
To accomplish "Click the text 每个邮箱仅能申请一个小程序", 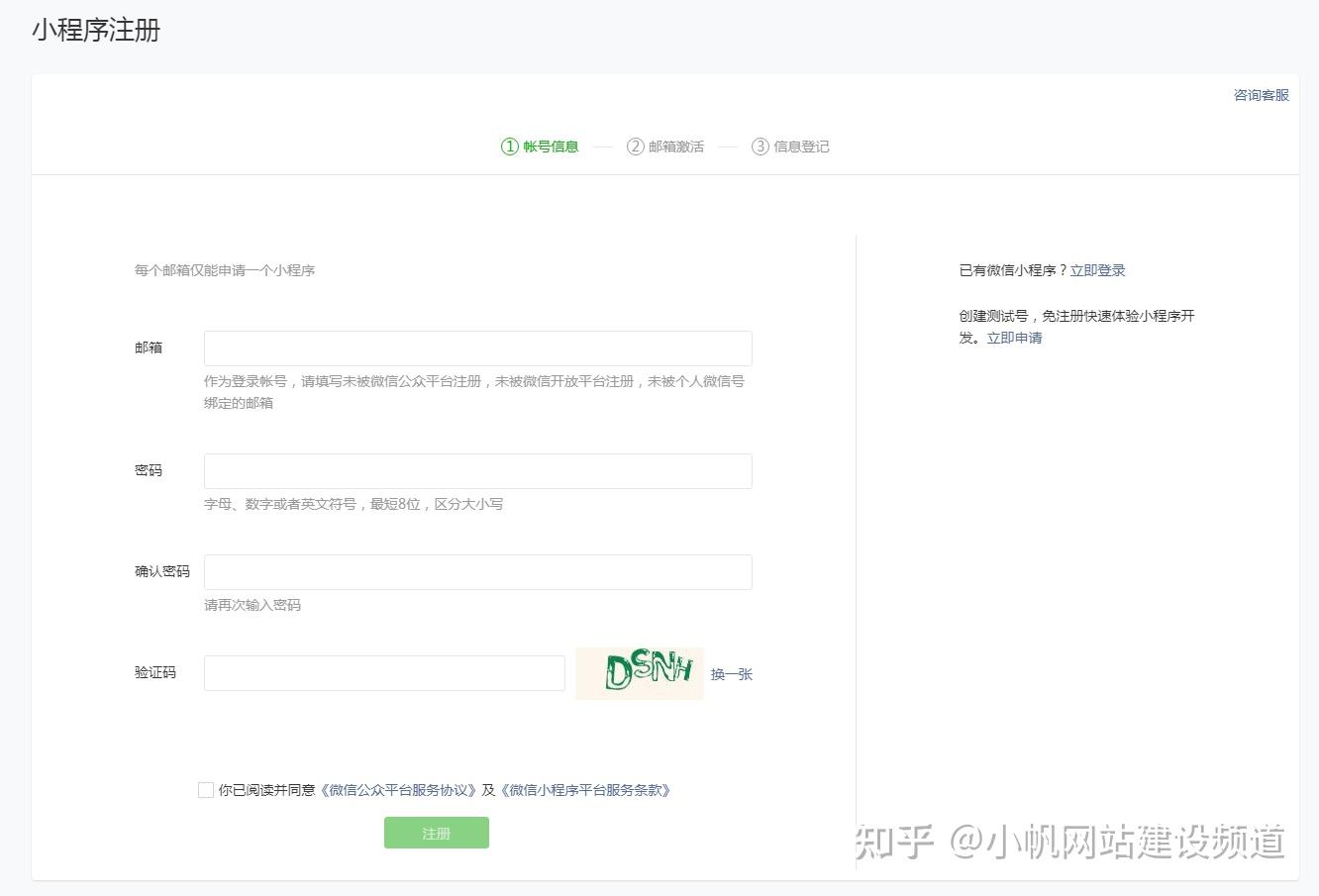I will 225,270.
